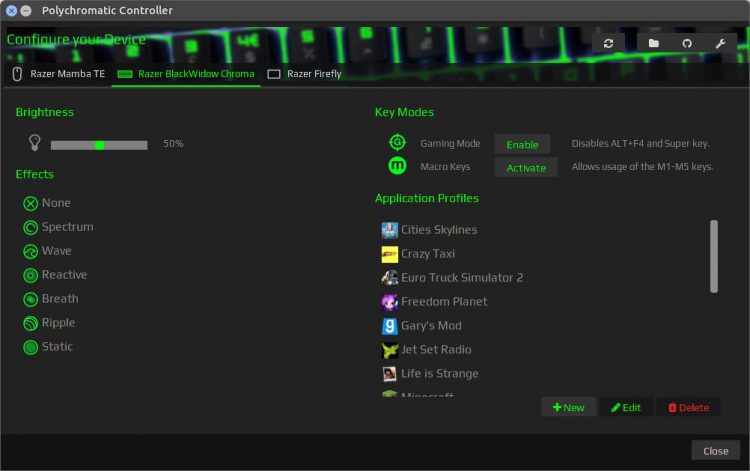Image resolution: width=750 pixels, height=471 pixels.
Task: Click the None effect icon
Action: pyautogui.click(x=31, y=204)
